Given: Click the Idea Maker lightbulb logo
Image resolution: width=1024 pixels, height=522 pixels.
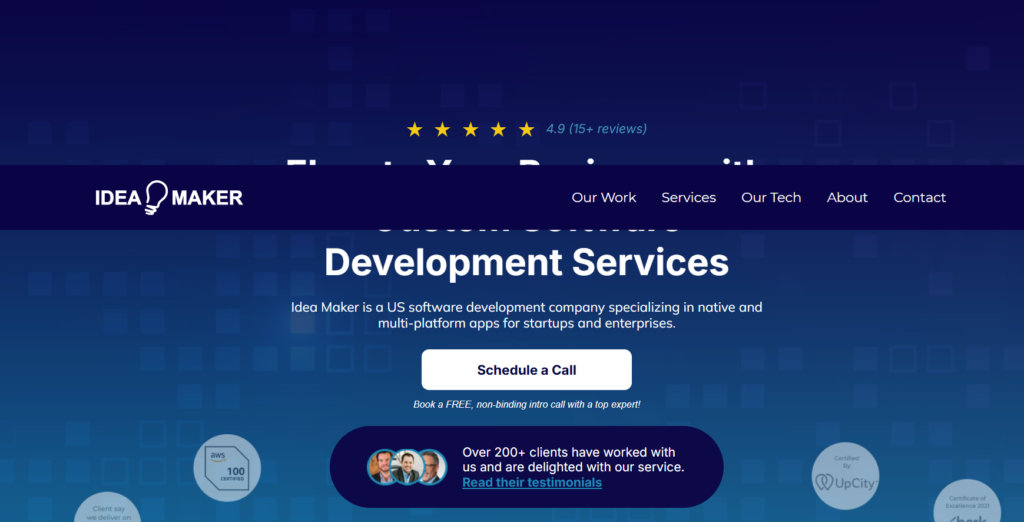Looking at the screenshot, I should click(168, 197).
